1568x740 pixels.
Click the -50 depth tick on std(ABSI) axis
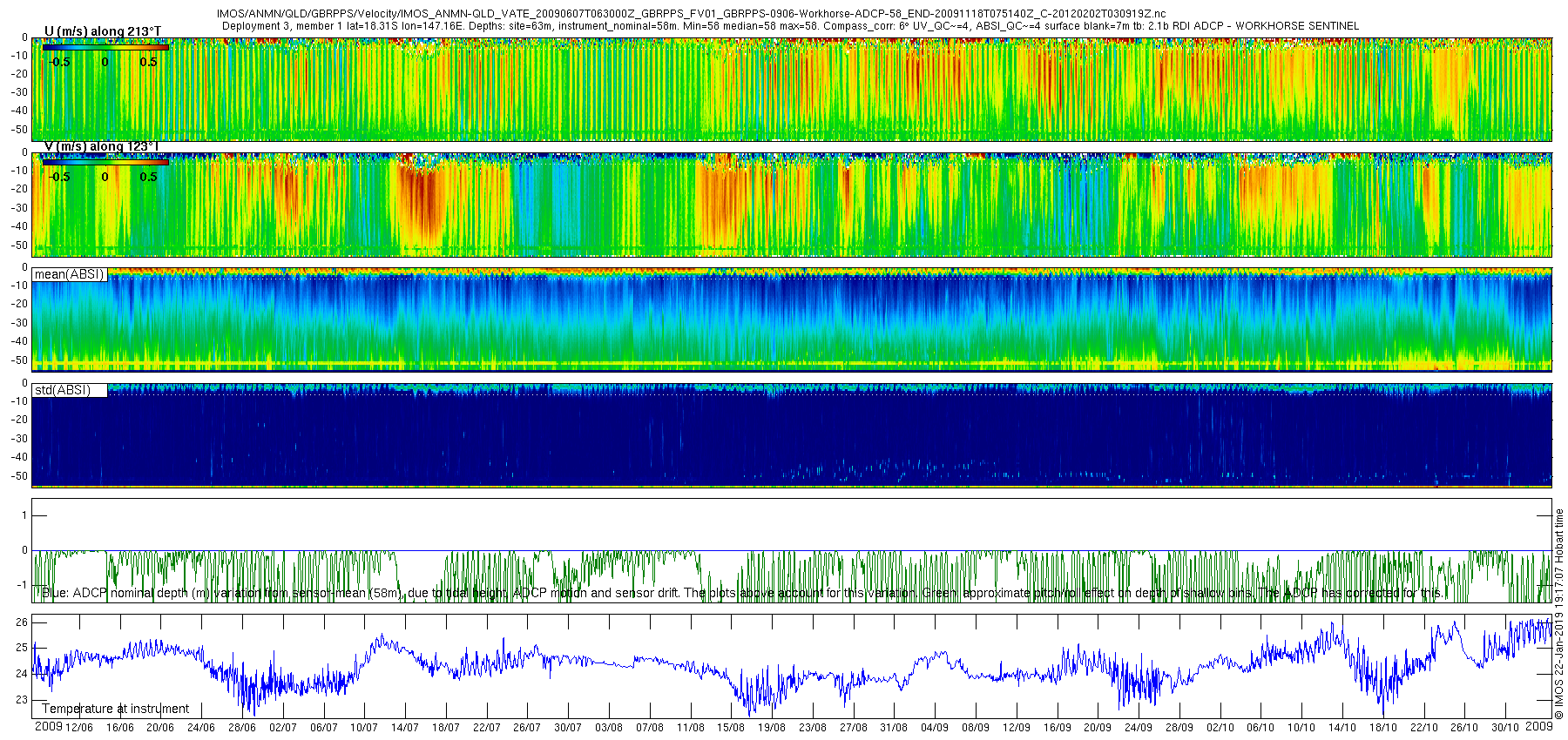click(17, 476)
